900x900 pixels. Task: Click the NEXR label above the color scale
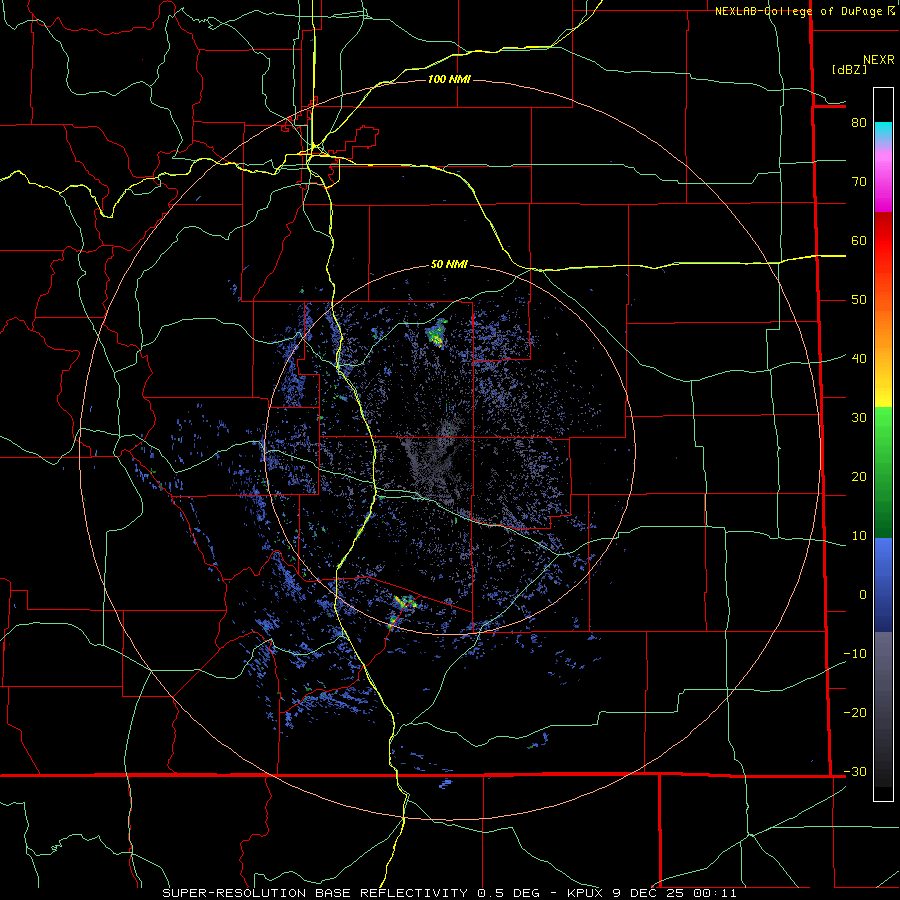coord(878,60)
